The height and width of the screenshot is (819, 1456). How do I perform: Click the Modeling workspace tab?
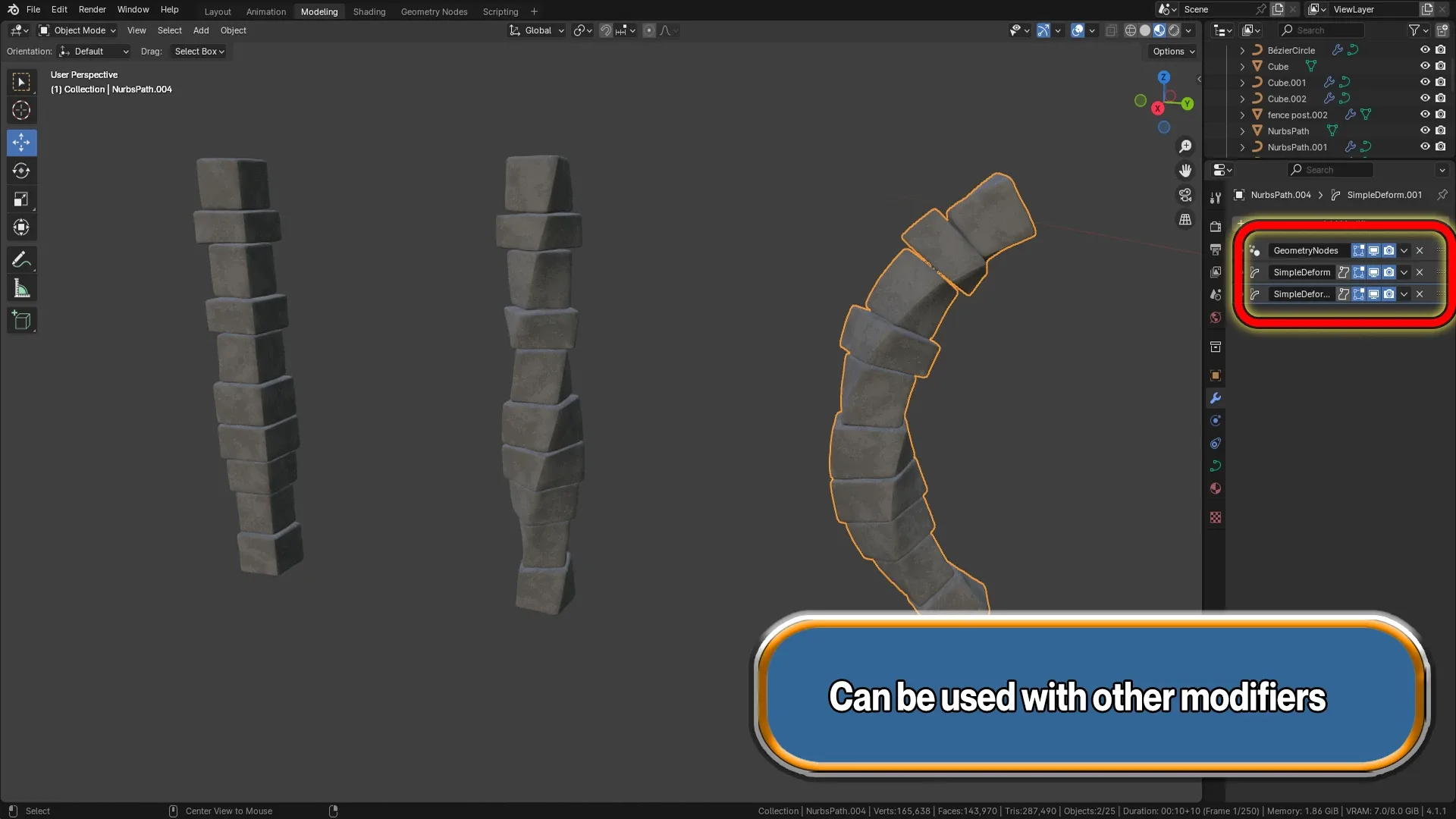[318, 11]
